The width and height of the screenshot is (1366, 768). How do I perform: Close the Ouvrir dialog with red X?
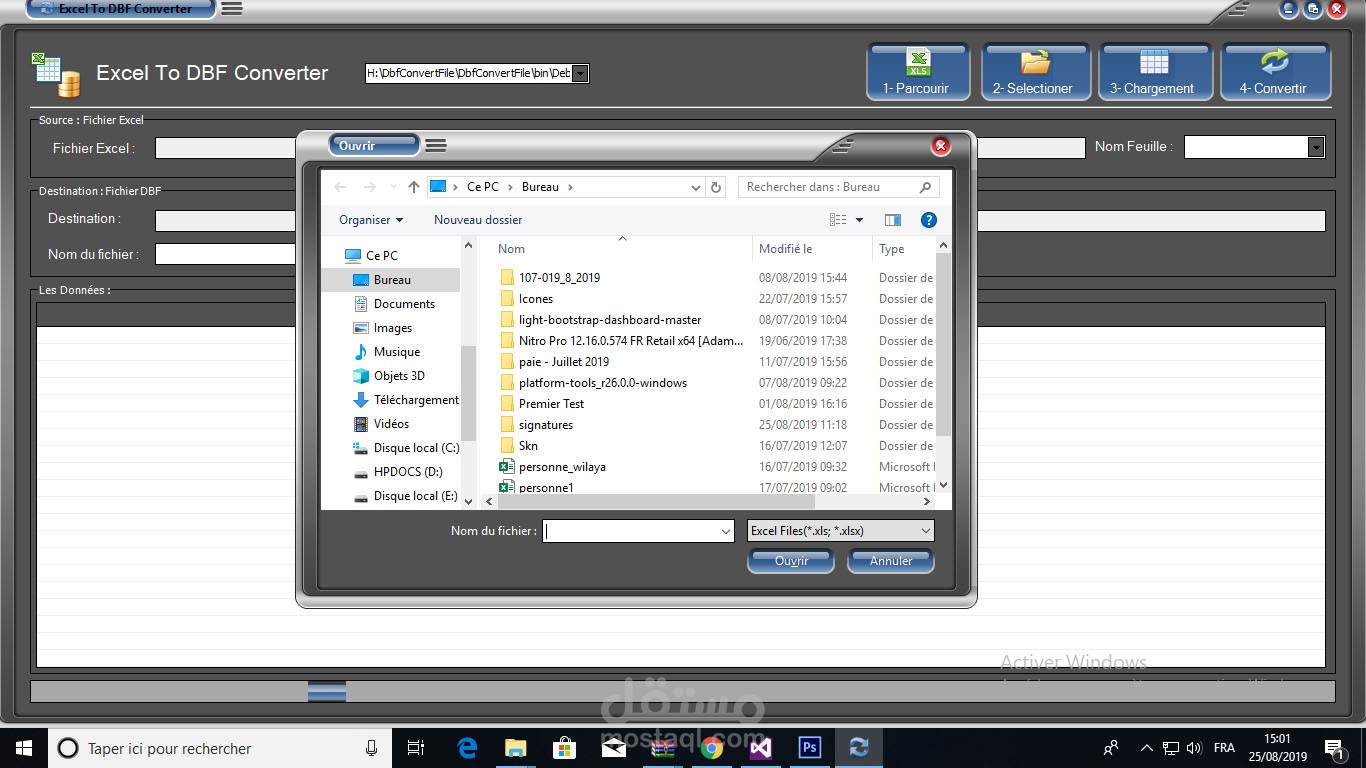click(940, 146)
